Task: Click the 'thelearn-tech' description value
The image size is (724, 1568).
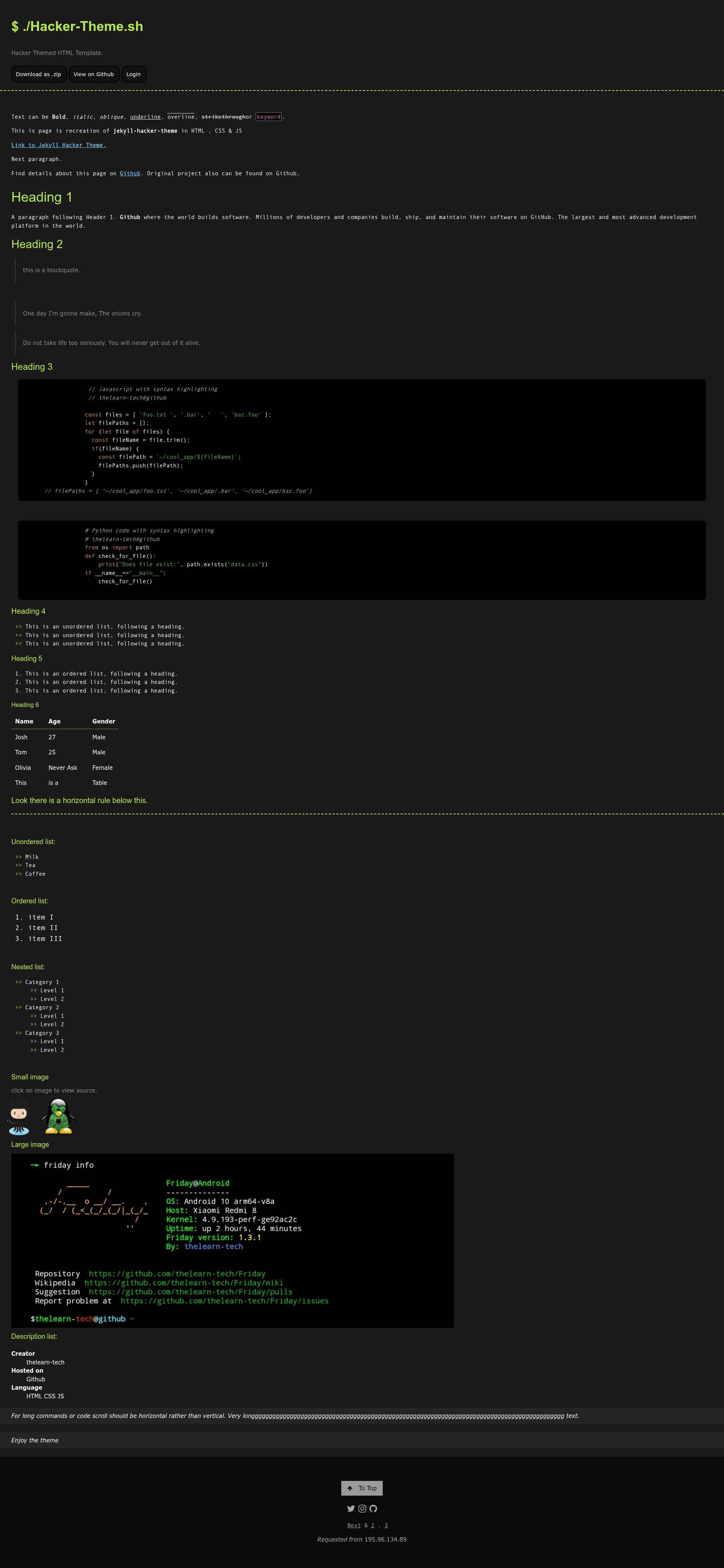Action: 45,1362
